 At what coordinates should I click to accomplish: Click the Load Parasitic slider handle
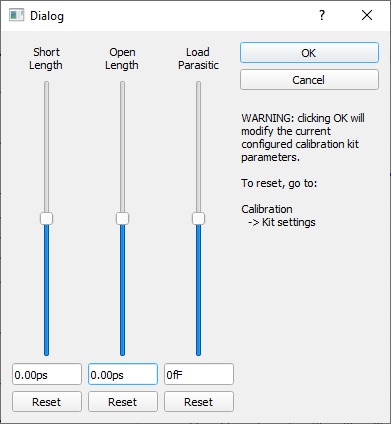pos(198,219)
